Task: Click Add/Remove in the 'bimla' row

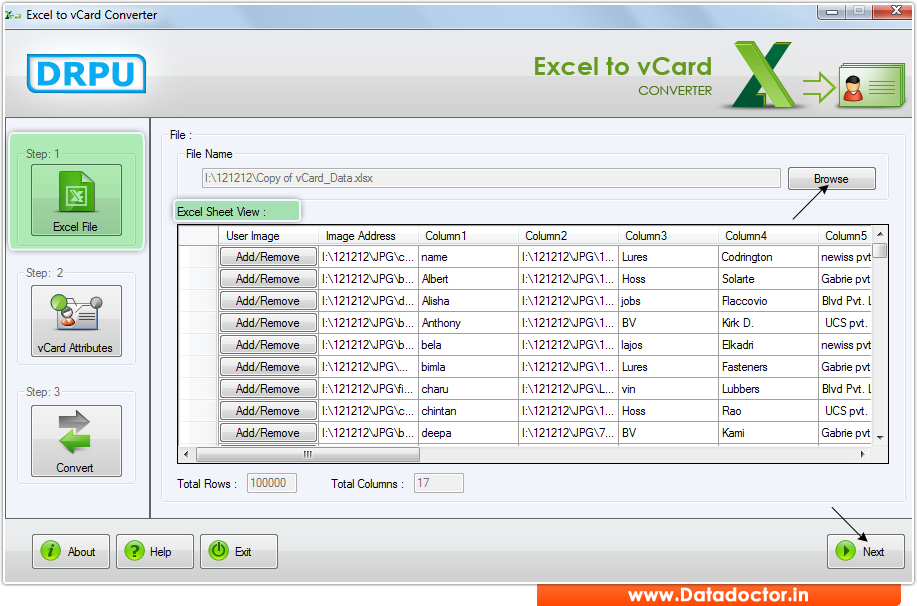Action: click(268, 367)
